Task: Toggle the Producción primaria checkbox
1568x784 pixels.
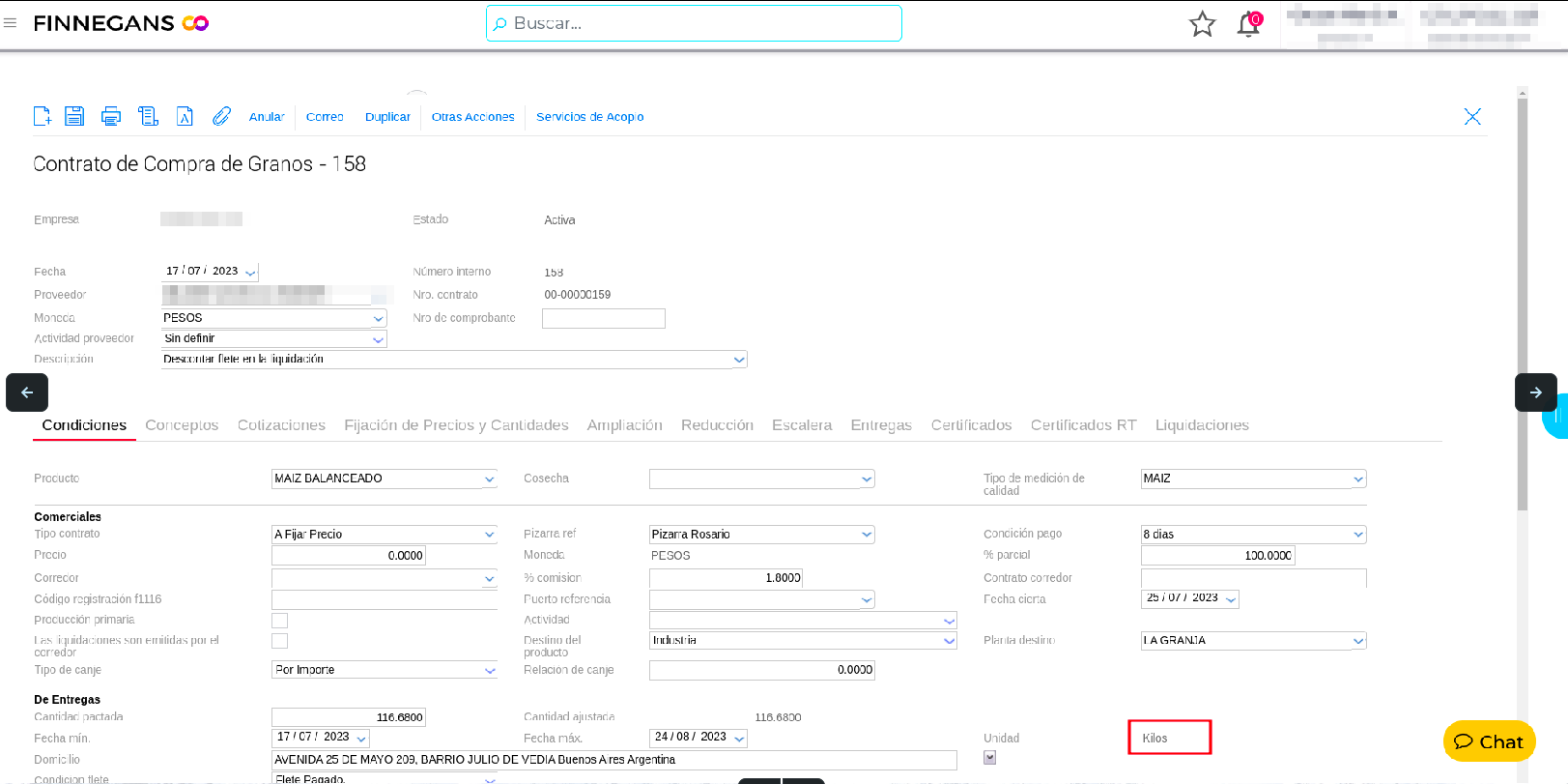Action: (280, 621)
